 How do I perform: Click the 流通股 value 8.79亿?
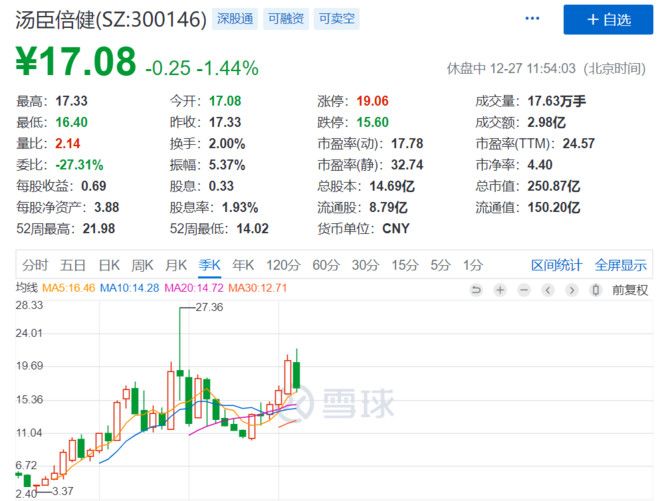389,208
